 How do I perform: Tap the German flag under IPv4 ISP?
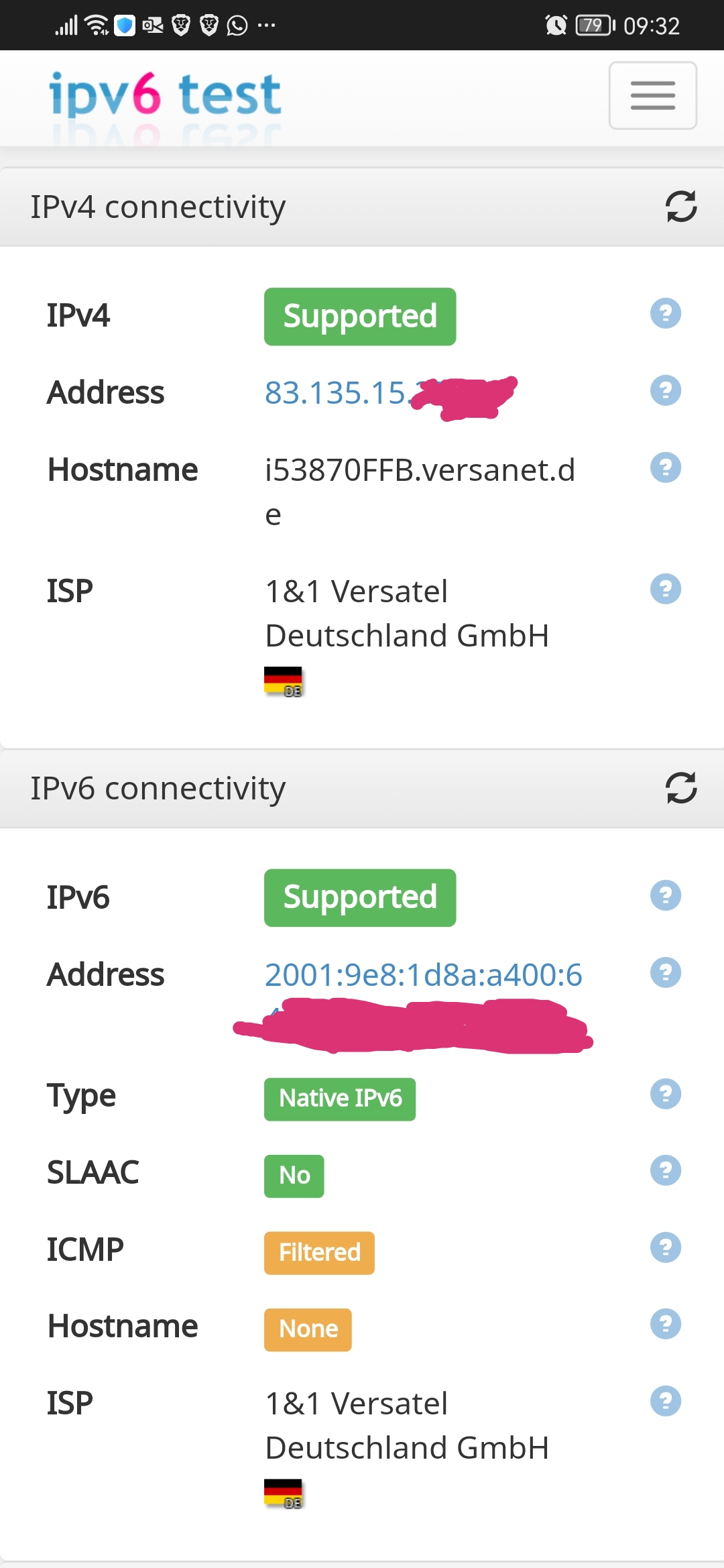point(283,681)
